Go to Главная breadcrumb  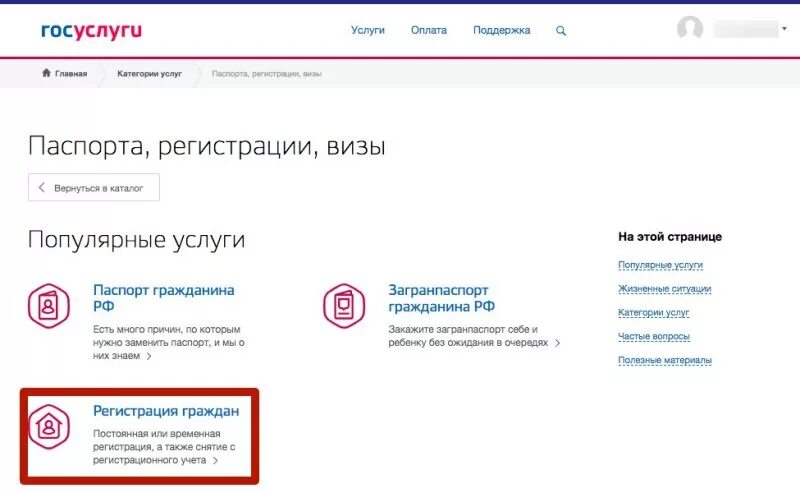pos(71,73)
